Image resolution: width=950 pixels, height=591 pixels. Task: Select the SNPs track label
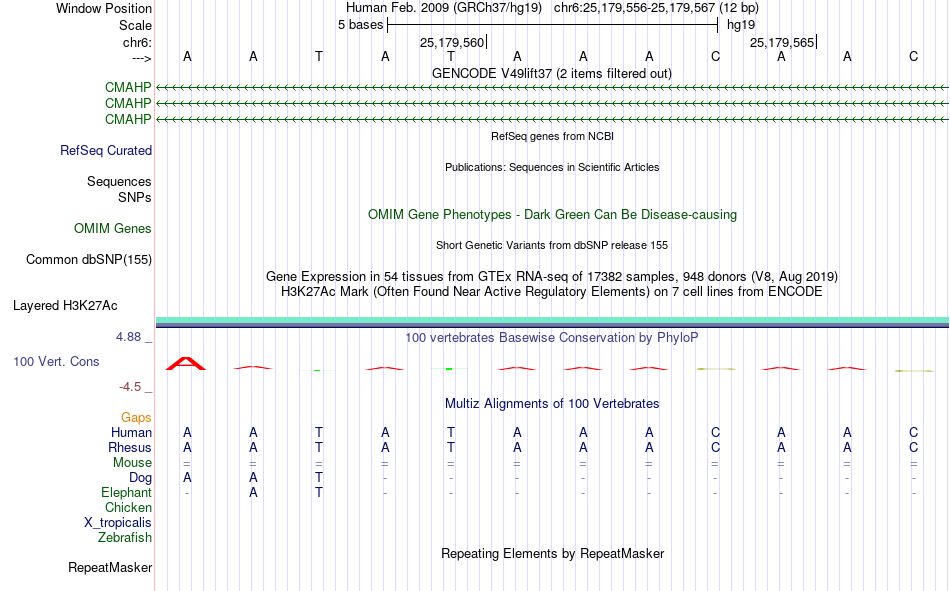click(x=135, y=198)
